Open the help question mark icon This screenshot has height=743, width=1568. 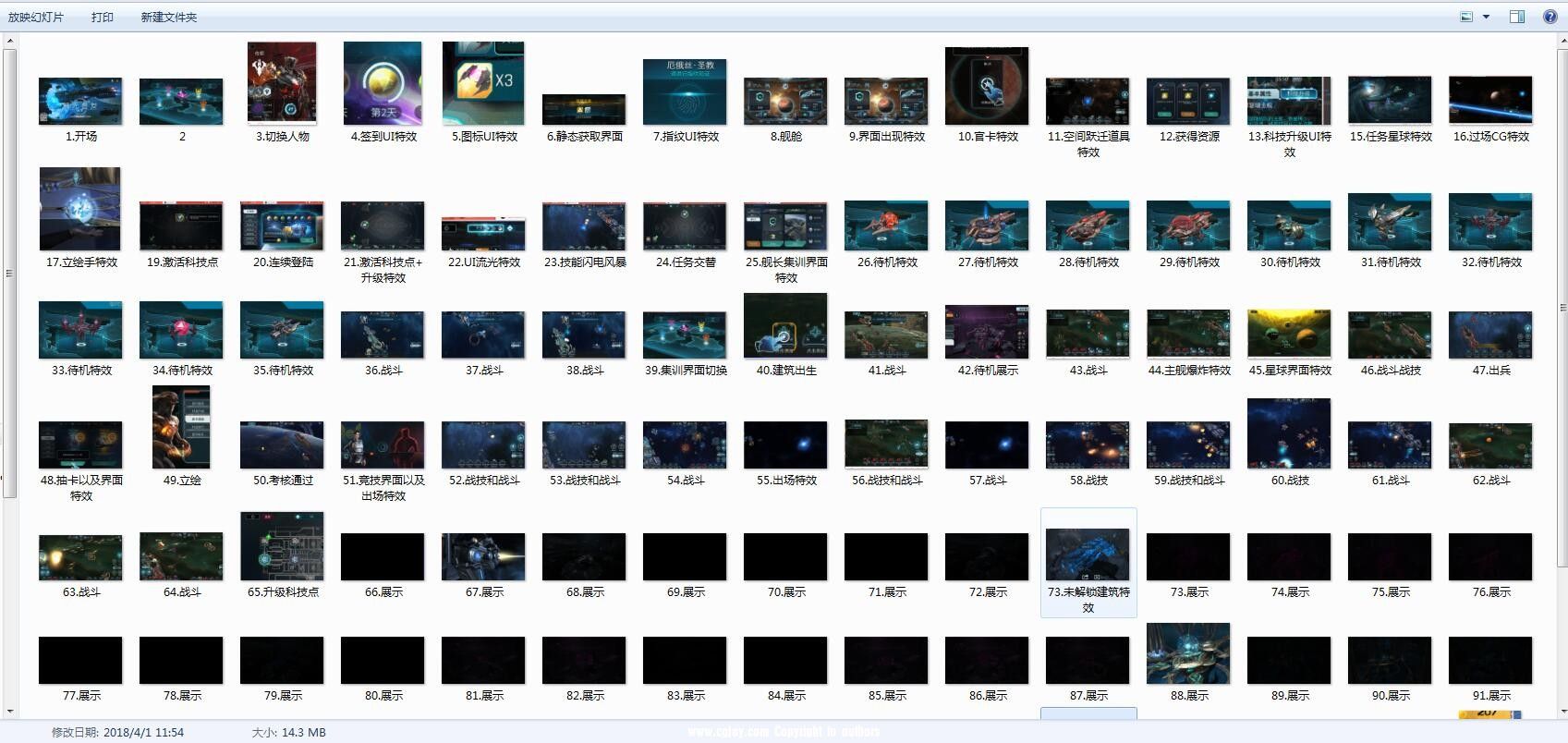1550,17
